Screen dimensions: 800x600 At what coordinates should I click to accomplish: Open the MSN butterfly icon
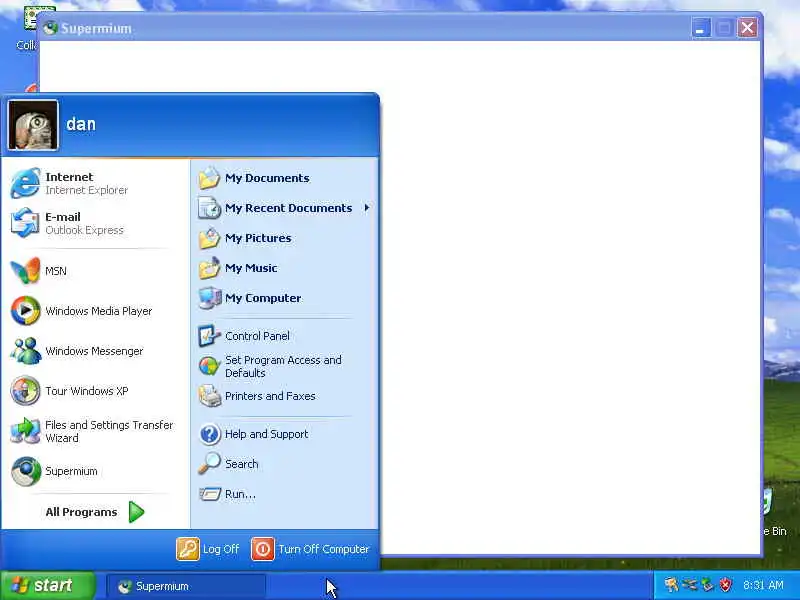click(x=26, y=271)
